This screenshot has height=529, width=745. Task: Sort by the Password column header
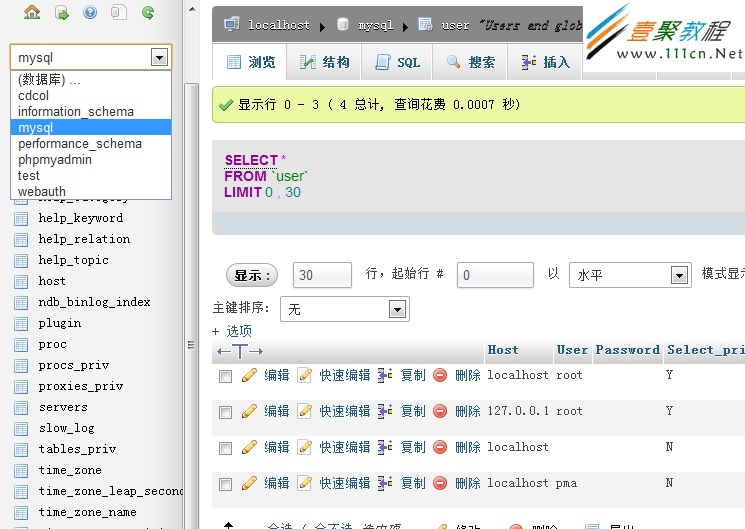[x=628, y=350]
